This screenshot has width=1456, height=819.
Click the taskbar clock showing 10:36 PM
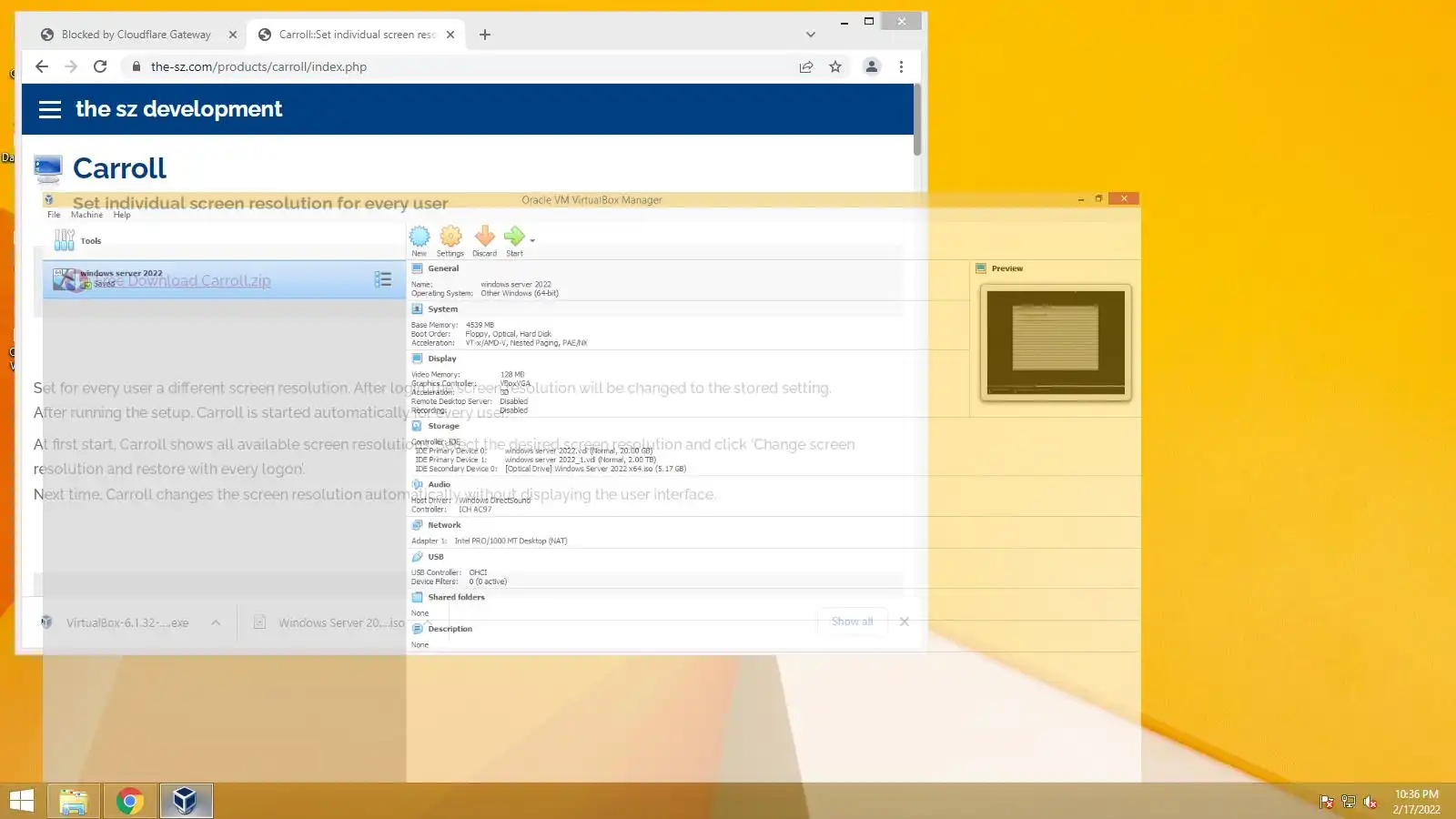[1417, 802]
